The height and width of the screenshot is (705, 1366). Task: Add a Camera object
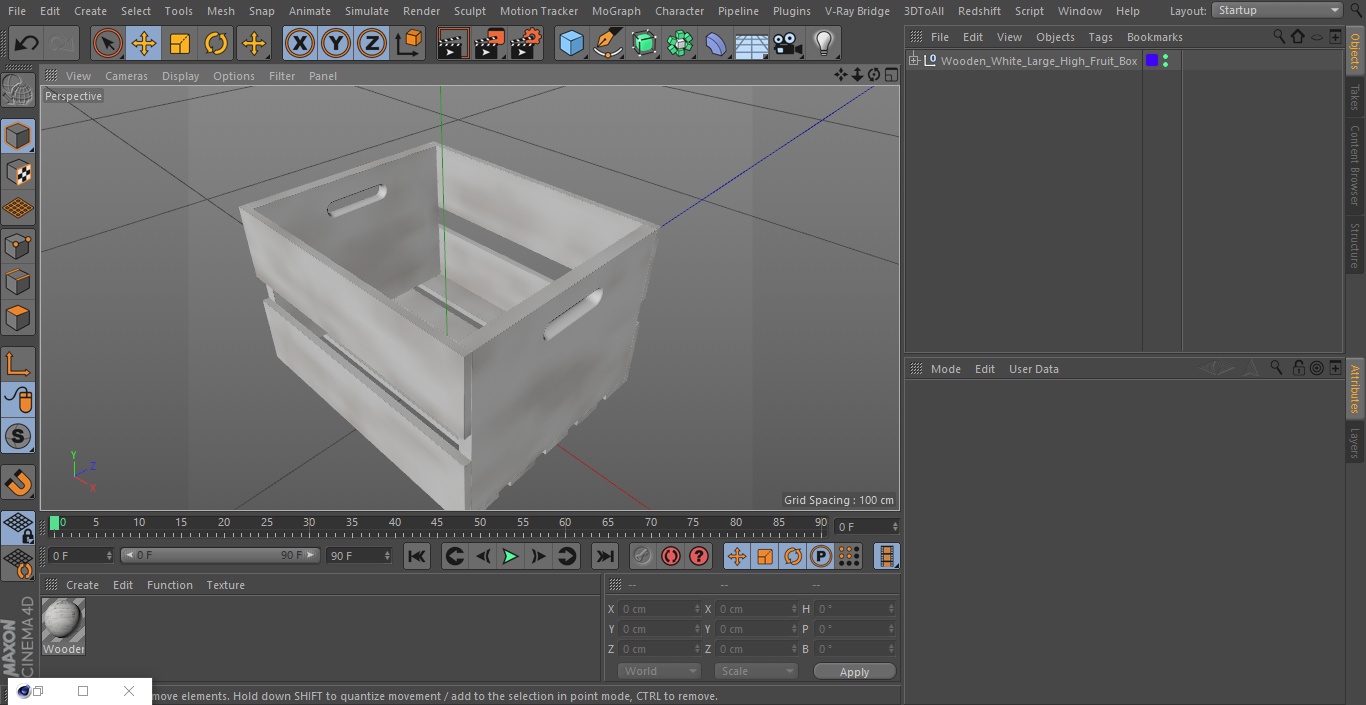[788, 44]
